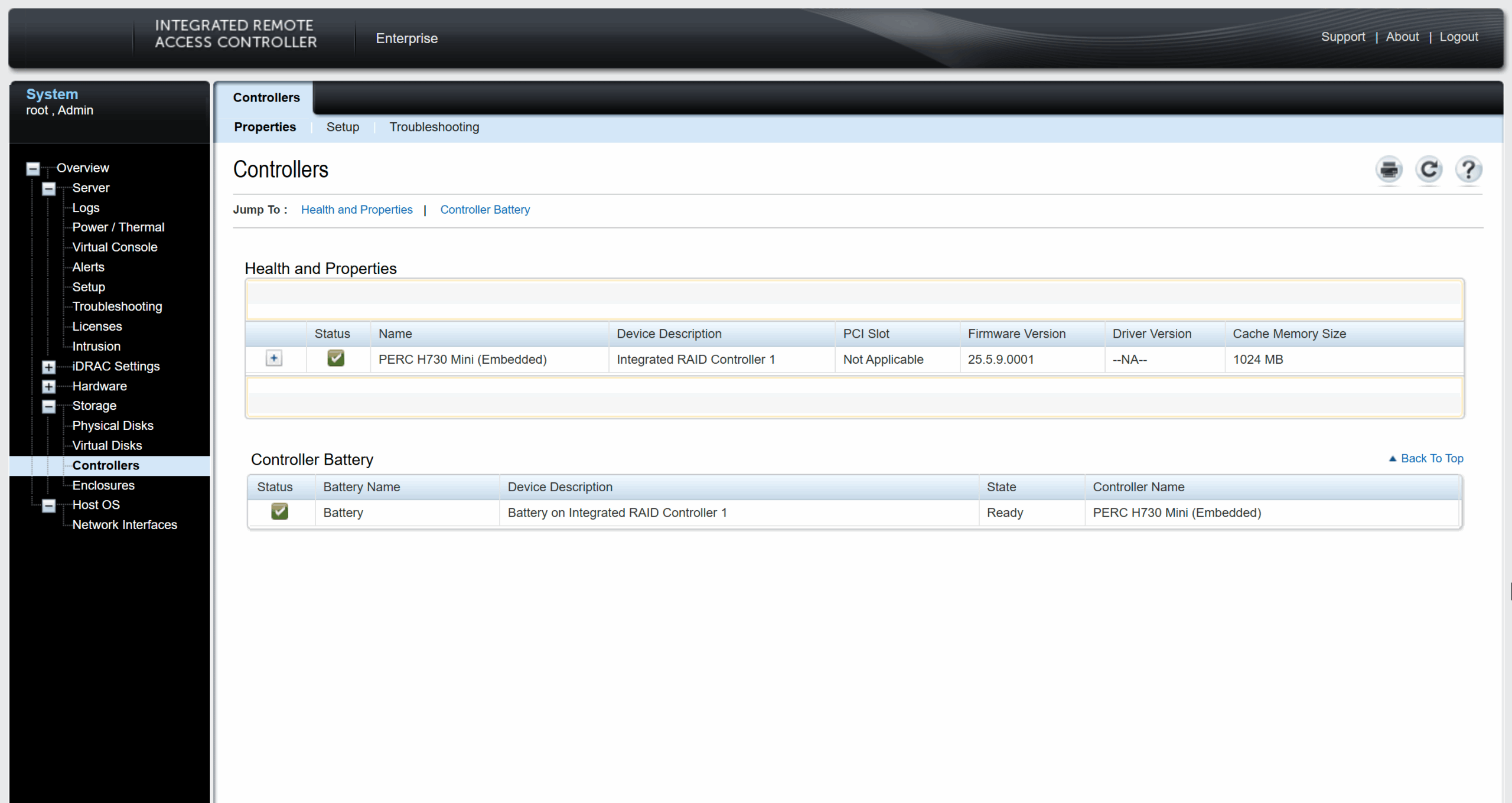This screenshot has width=1512, height=803.
Task: Click the print page icon
Action: tap(1389, 170)
